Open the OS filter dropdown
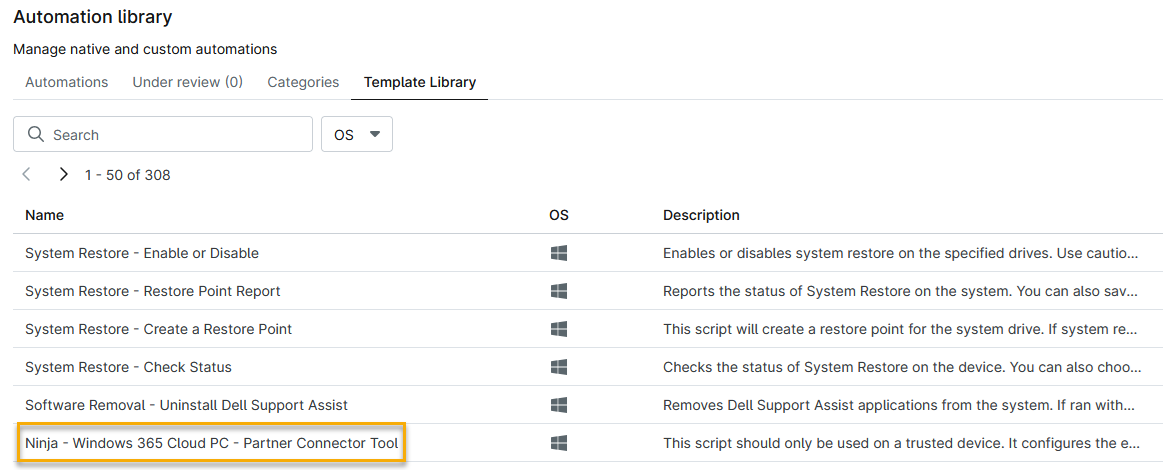1163x470 pixels. [356, 135]
